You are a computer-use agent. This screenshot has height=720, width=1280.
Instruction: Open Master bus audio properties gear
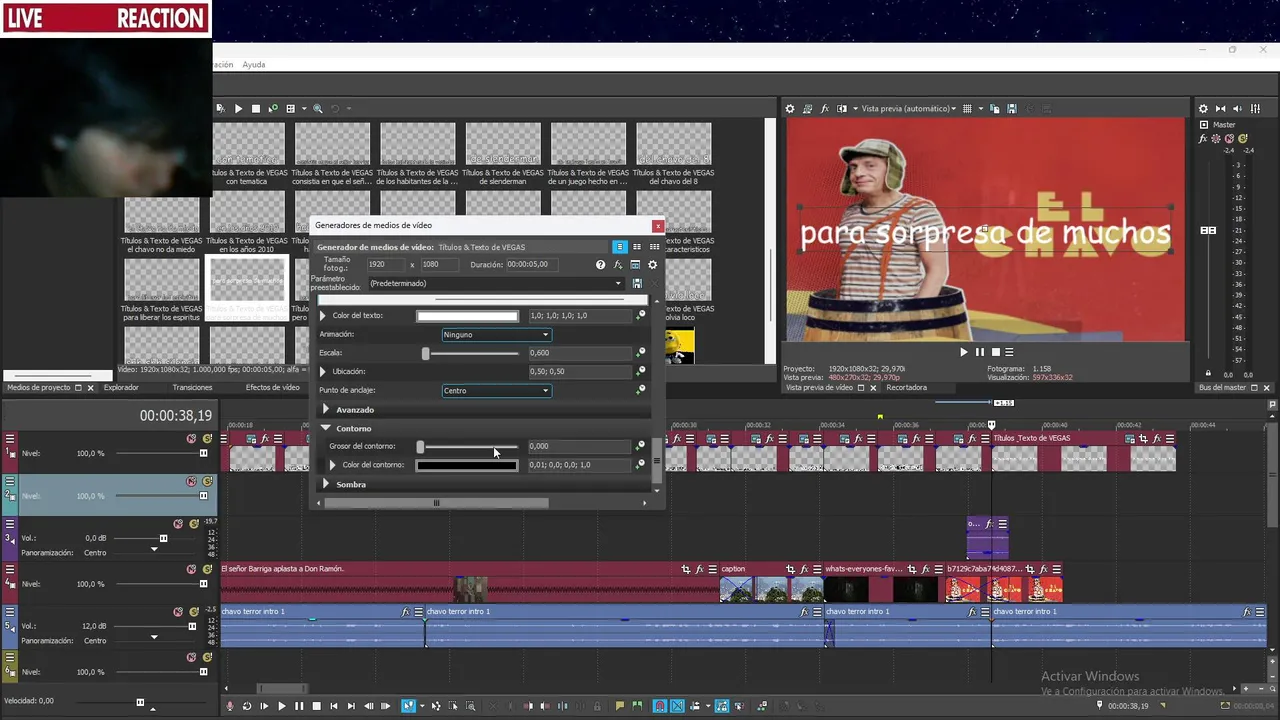coord(1203,108)
